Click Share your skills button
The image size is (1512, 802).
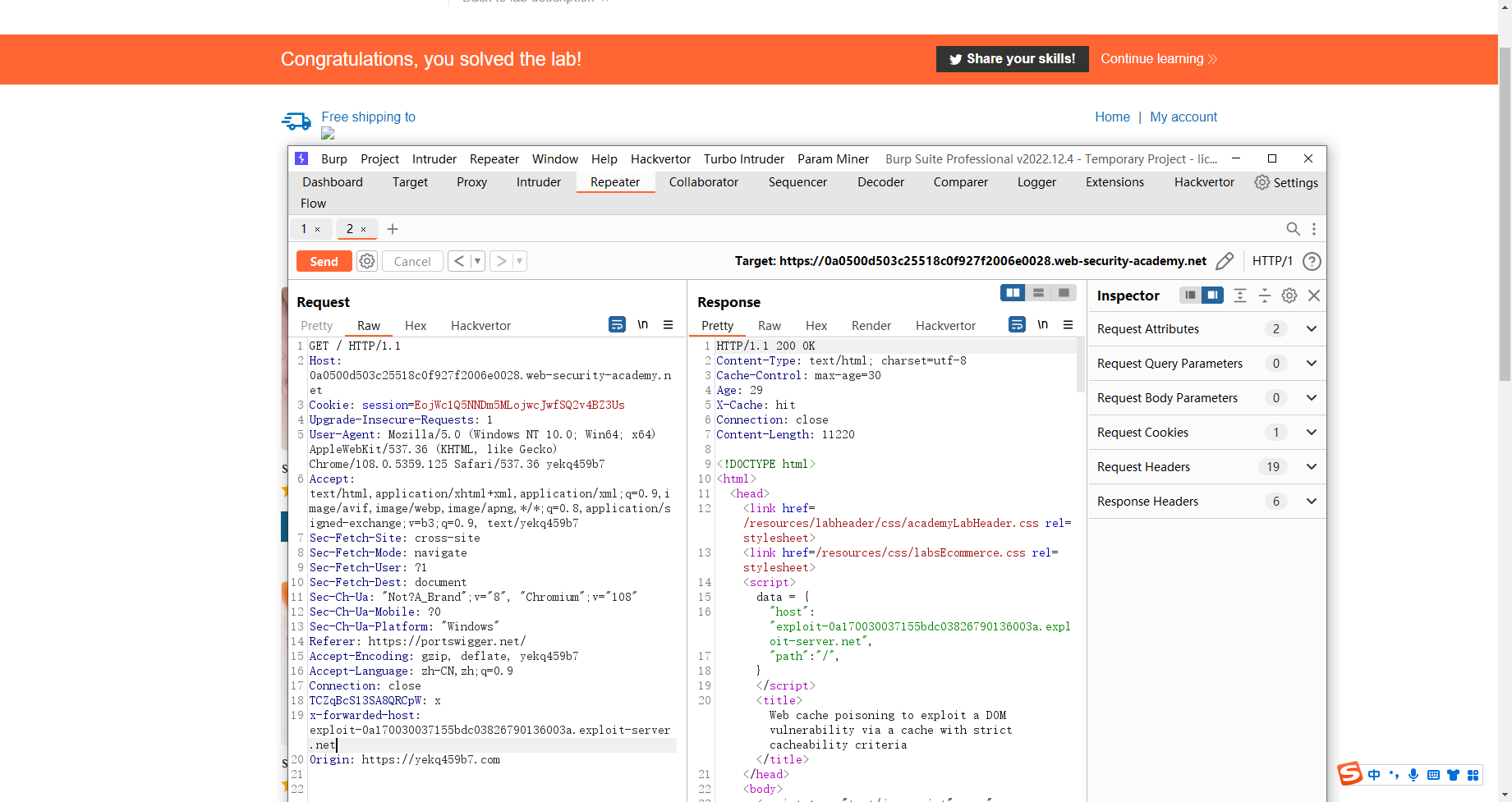tap(1013, 59)
